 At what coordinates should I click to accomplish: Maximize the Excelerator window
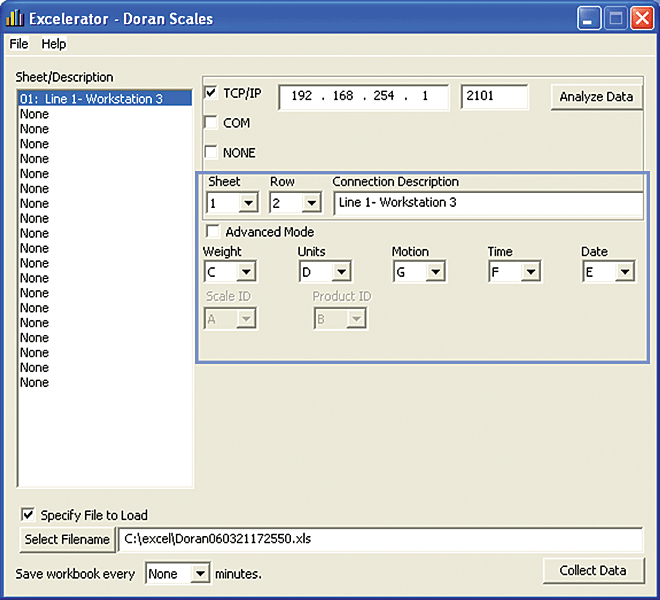click(615, 19)
